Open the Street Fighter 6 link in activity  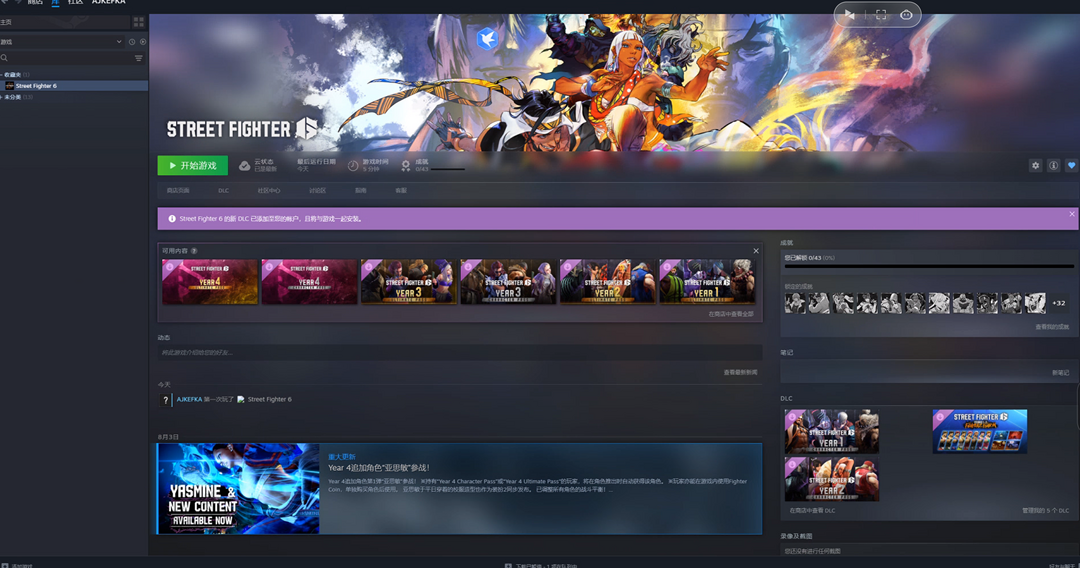pyautogui.click(x=269, y=399)
